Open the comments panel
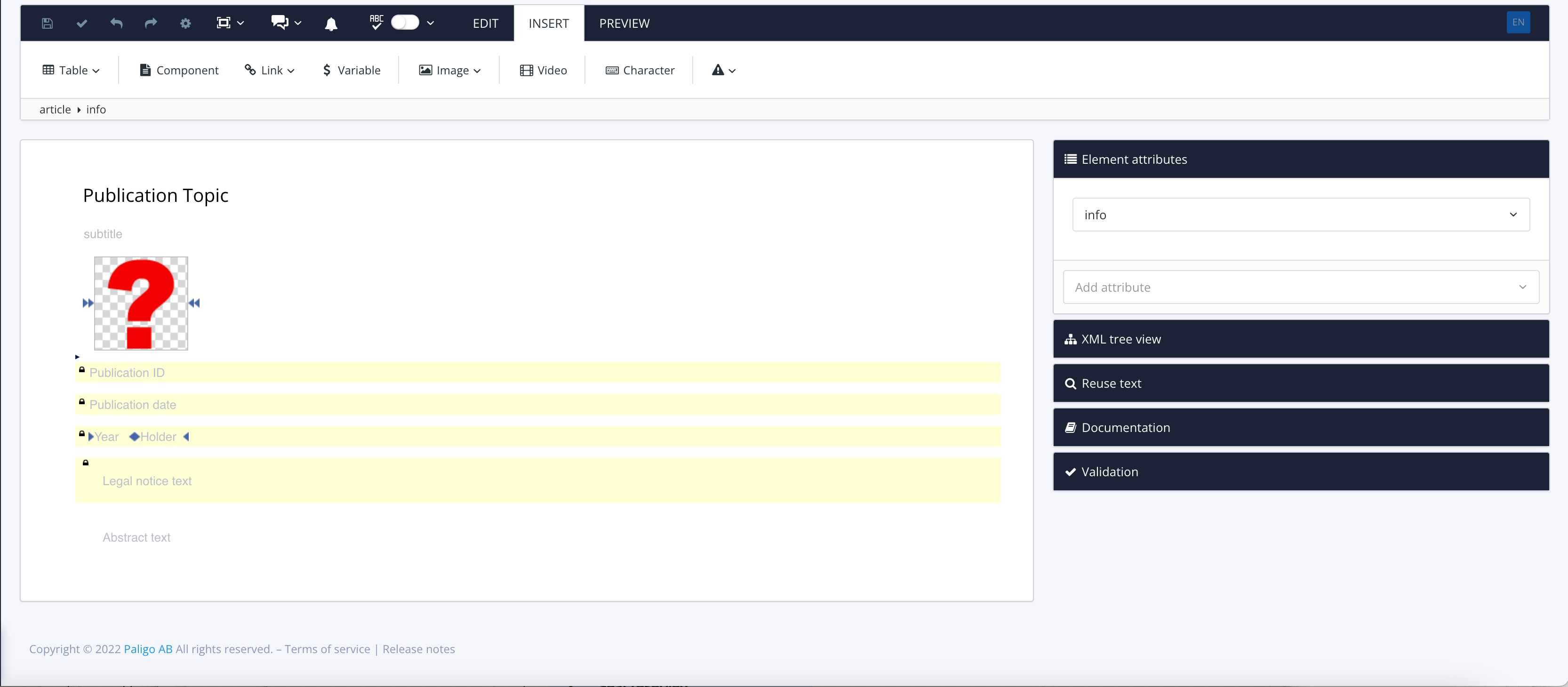This screenshot has height=687, width=1568. (280, 23)
